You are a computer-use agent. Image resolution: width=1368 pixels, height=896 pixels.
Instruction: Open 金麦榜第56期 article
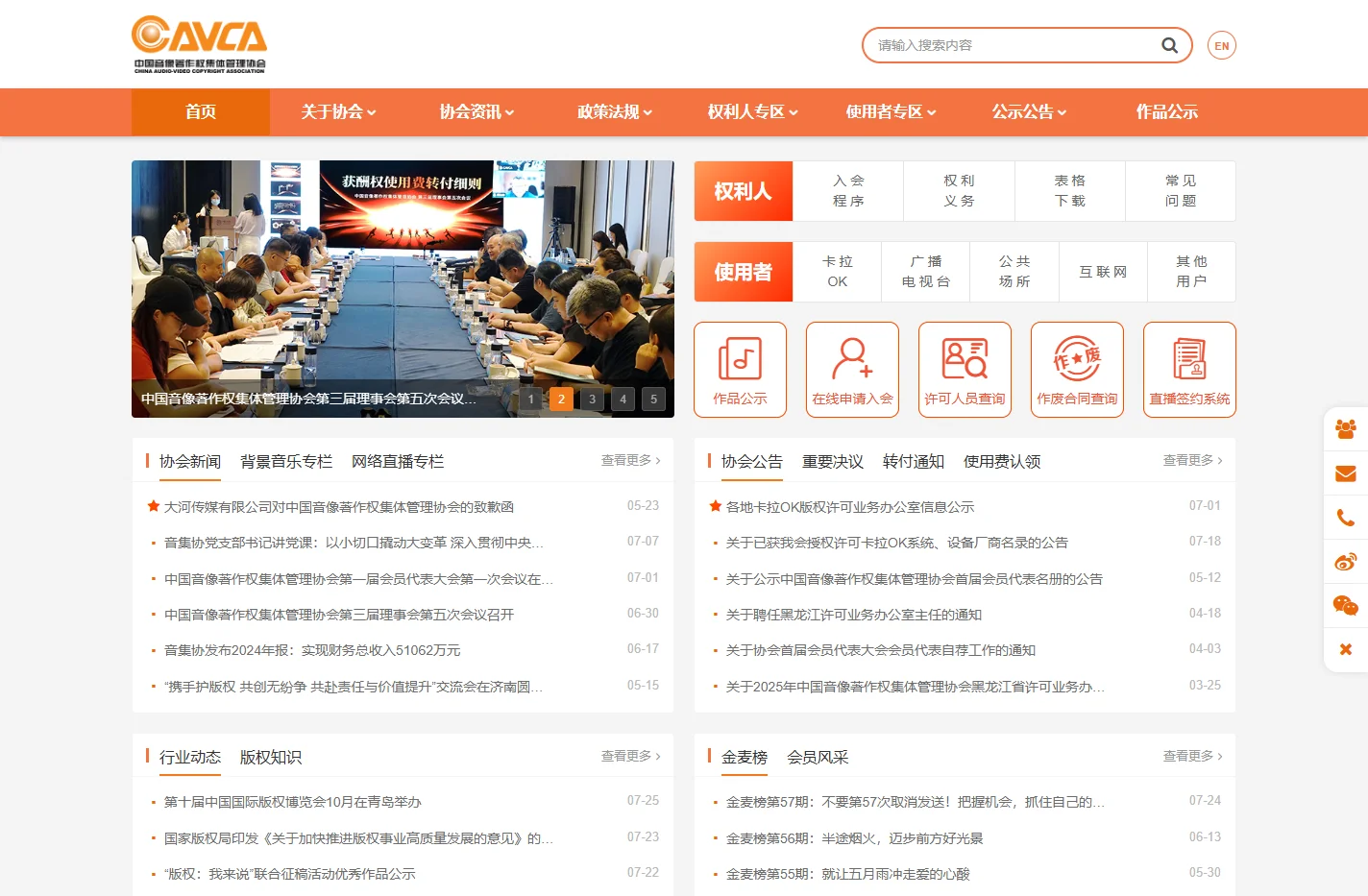coord(855,838)
